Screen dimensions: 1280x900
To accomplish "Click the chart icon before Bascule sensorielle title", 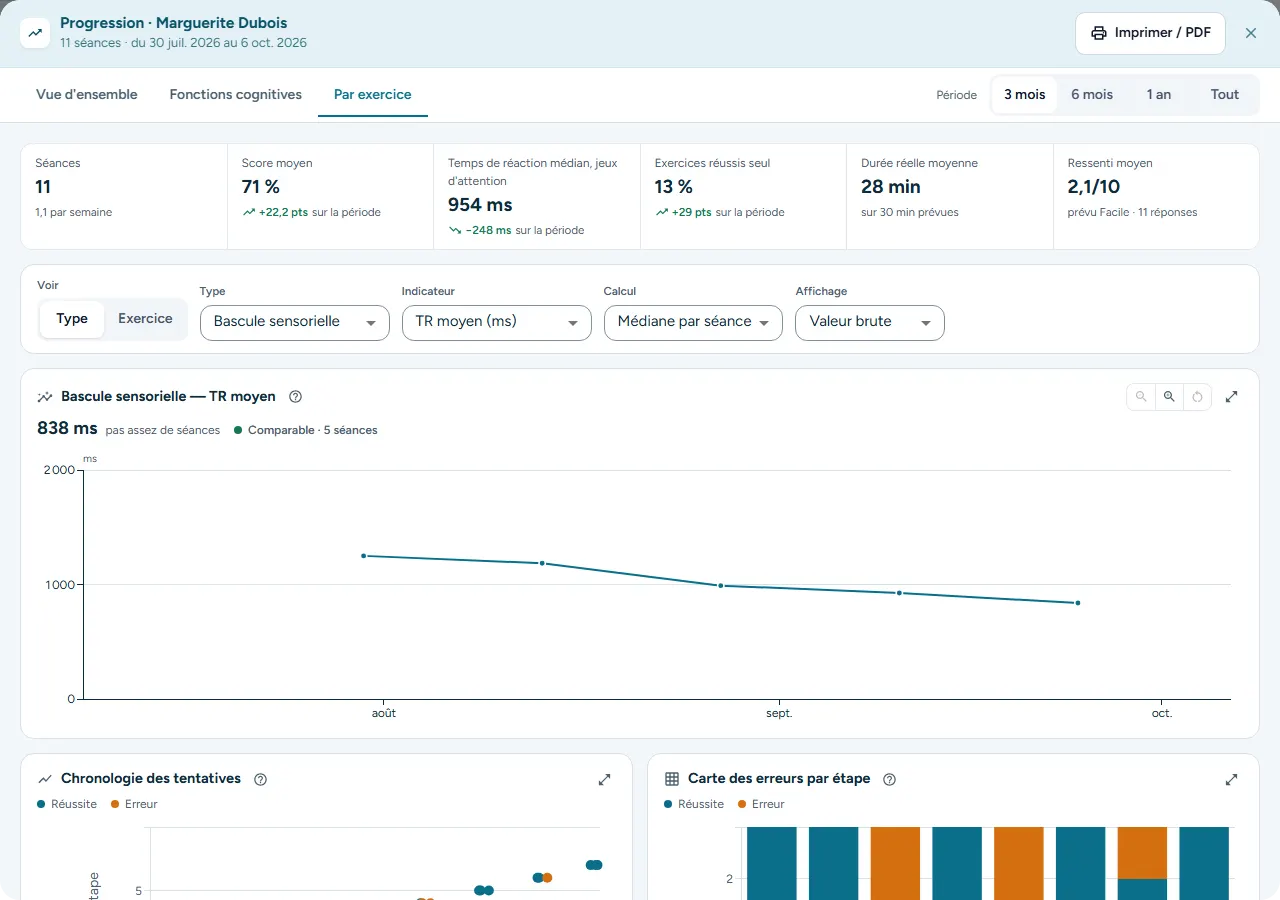I will tap(45, 397).
